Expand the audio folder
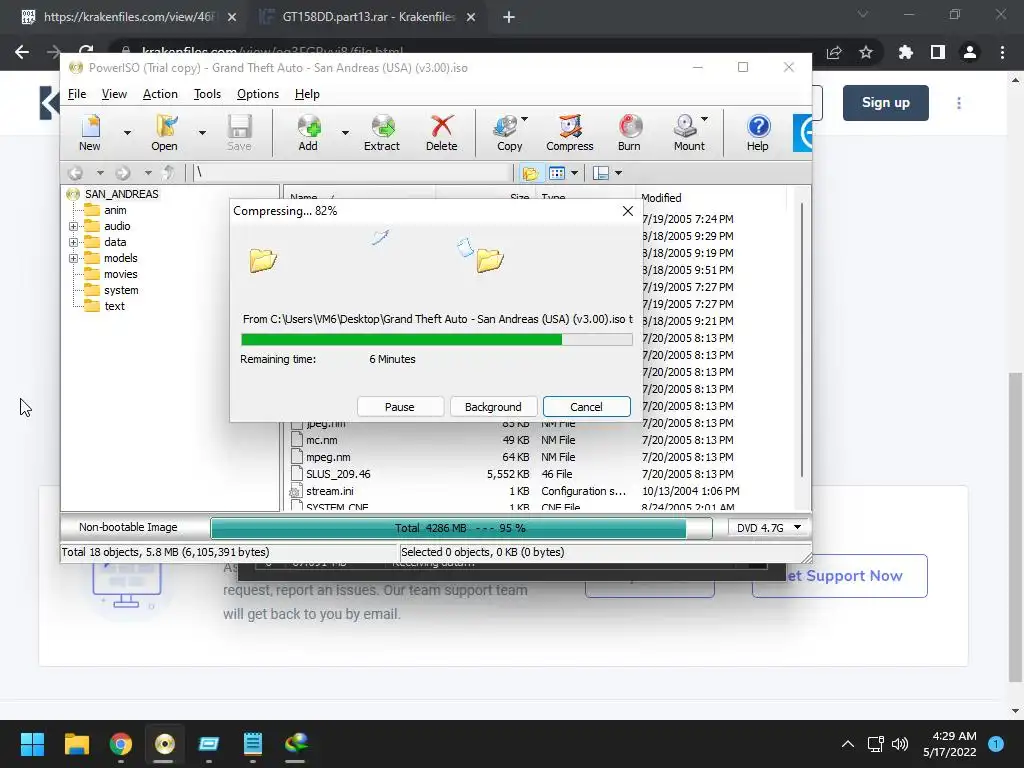Viewport: 1024px width, 768px height. [73, 227]
